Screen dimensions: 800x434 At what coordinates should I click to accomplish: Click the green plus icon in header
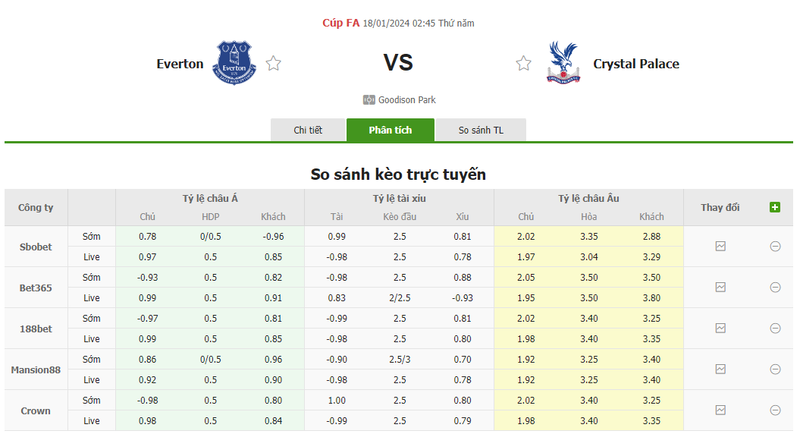775,207
